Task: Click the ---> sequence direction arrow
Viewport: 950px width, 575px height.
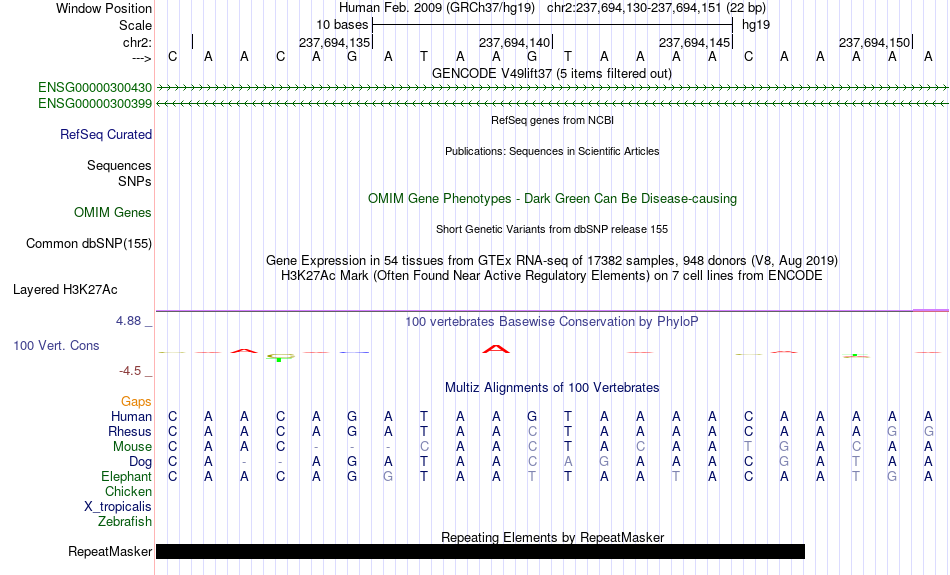Action: [142, 58]
